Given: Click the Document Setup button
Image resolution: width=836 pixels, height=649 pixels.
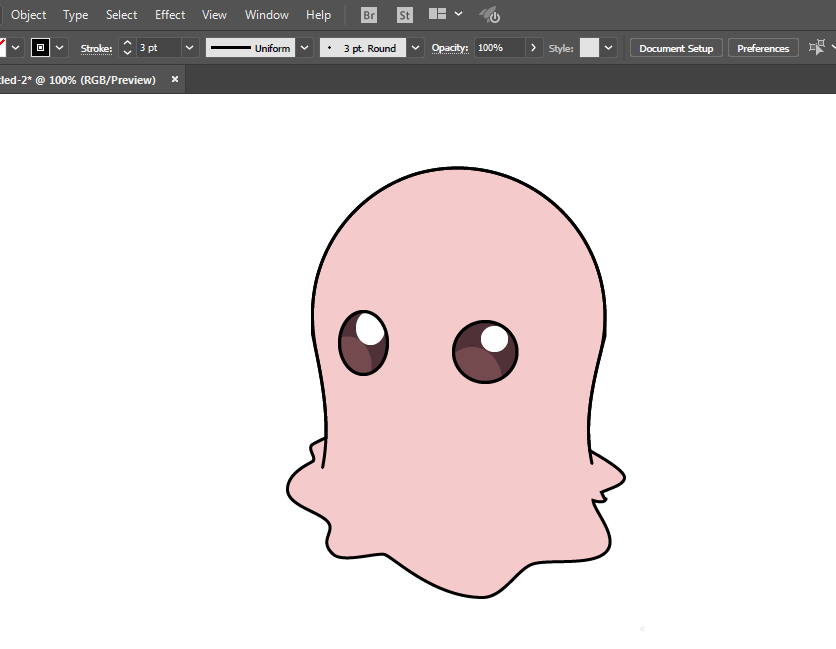Looking at the screenshot, I should [676, 48].
